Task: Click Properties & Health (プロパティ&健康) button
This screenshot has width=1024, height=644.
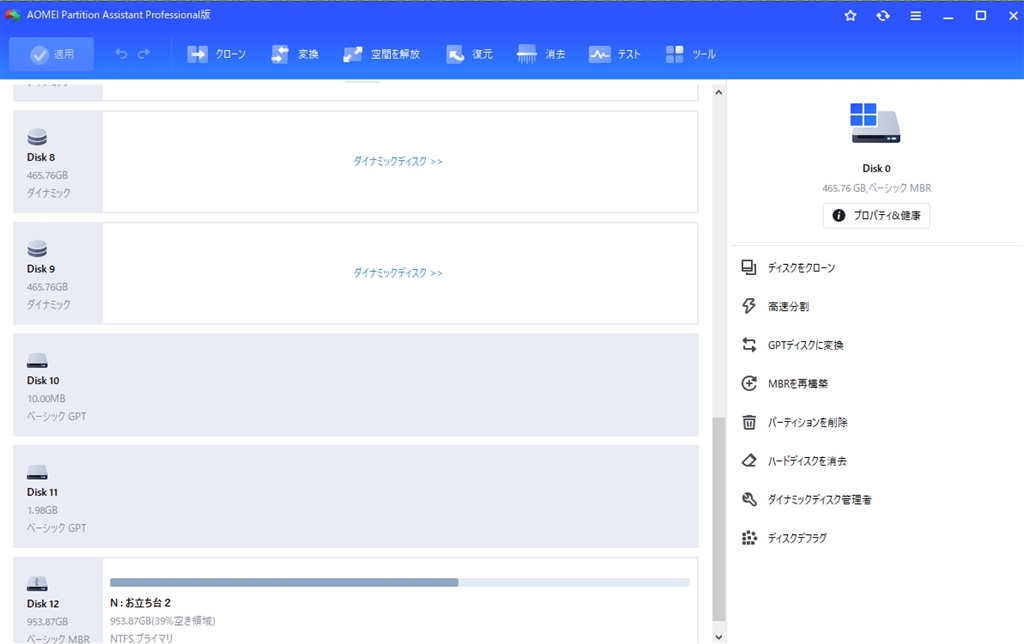Action: click(x=876, y=216)
